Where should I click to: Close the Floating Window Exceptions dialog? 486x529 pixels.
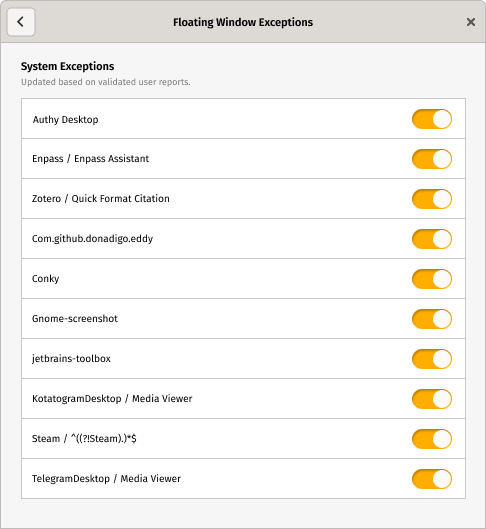470,22
